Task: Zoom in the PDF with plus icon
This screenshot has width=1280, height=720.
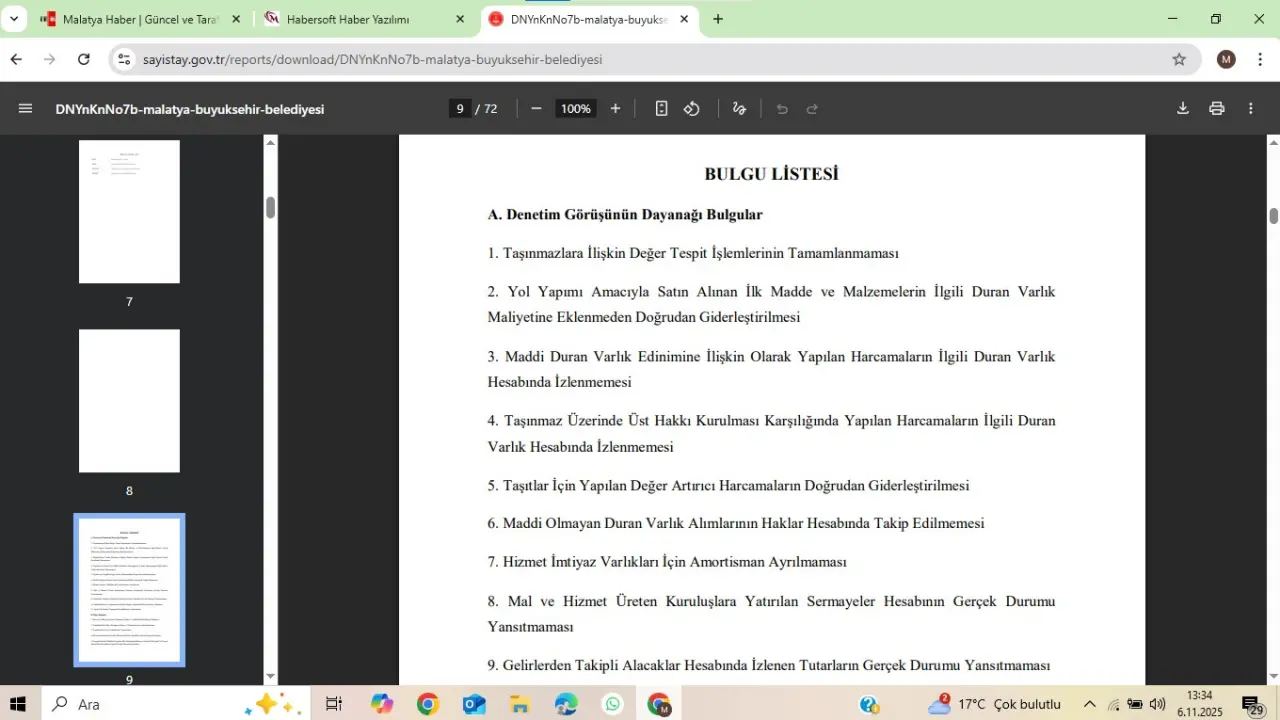Action: [615, 109]
